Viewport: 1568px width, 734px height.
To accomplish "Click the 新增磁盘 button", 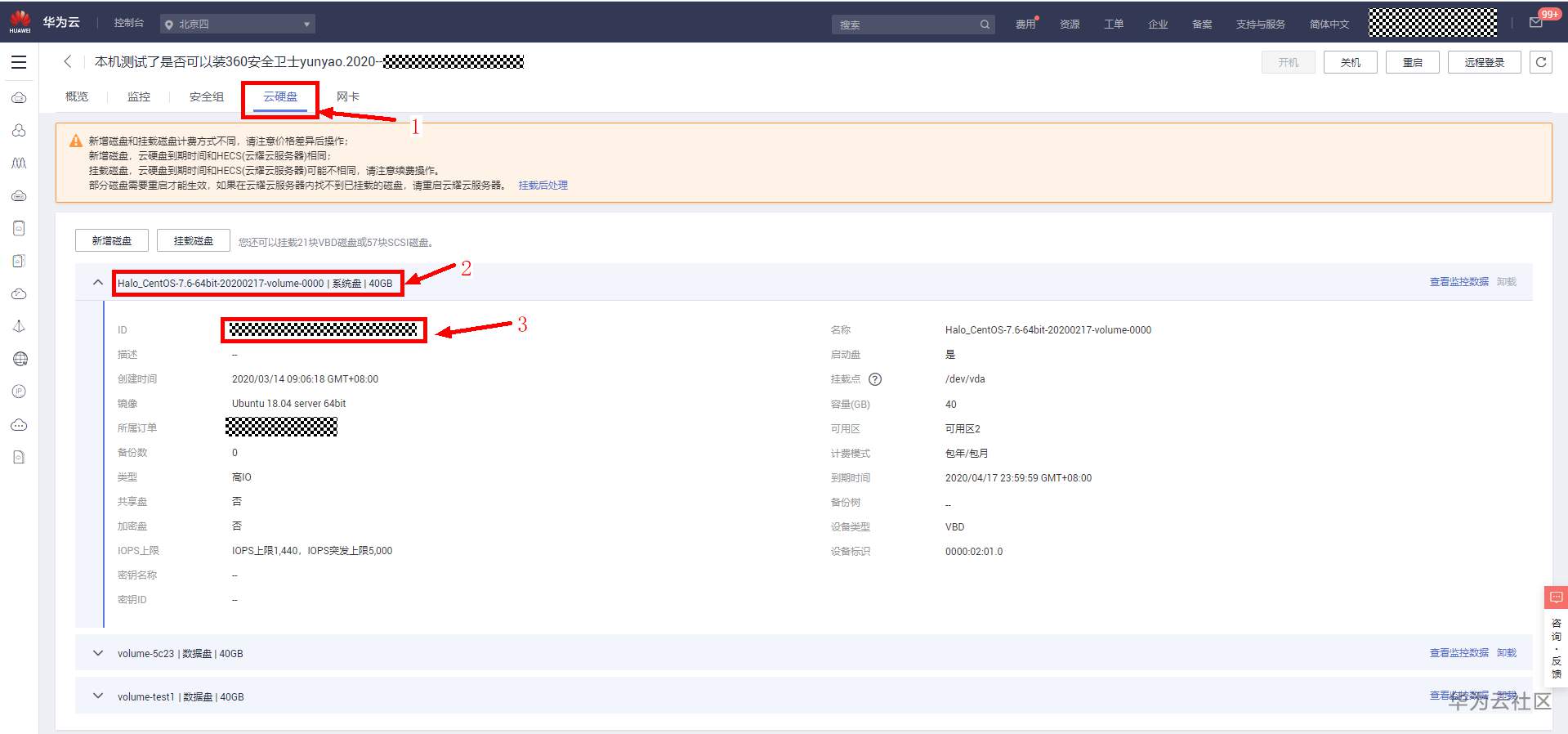I will [112, 240].
